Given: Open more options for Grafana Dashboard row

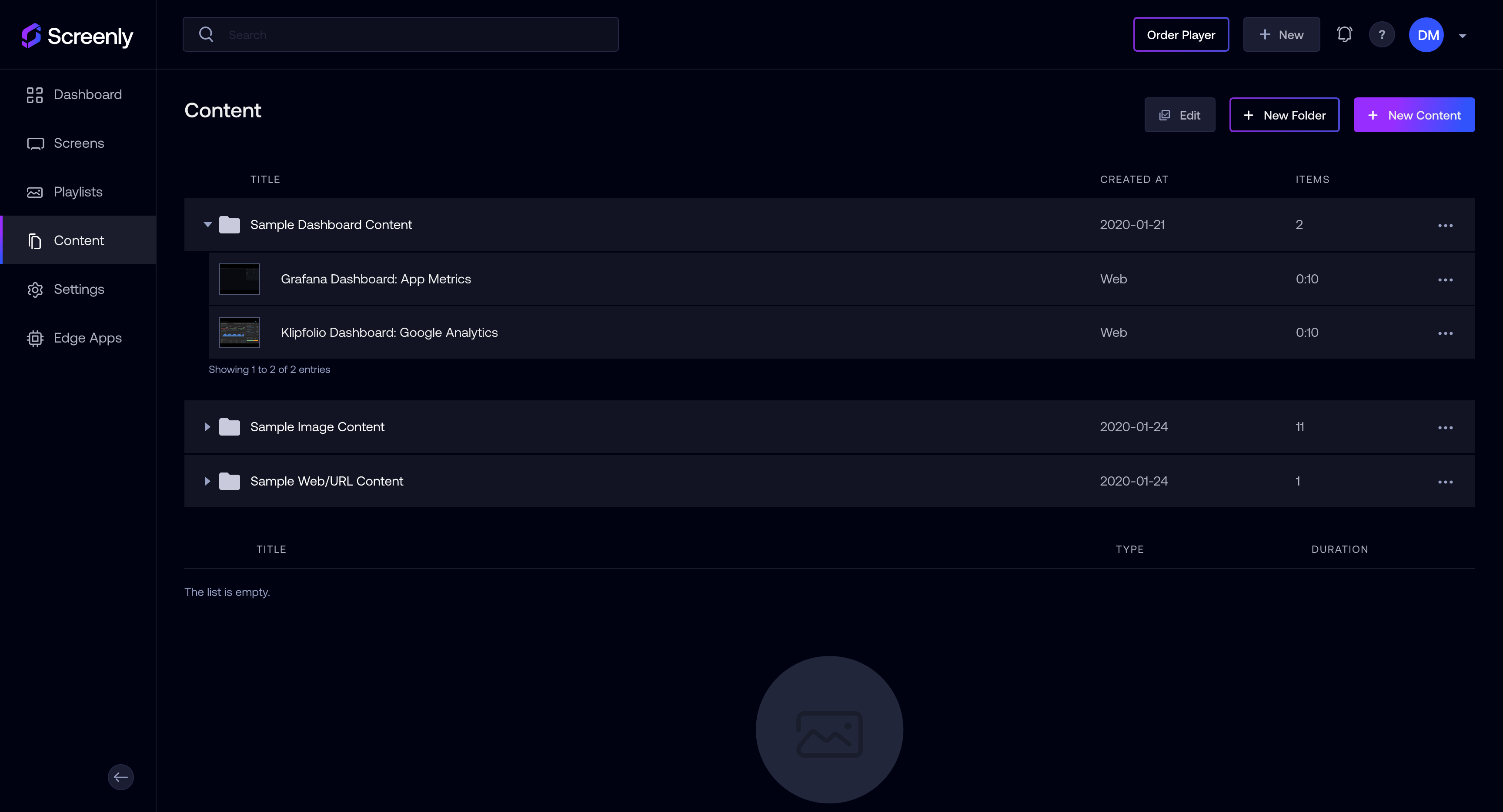Looking at the screenshot, I should click(x=1445, y=280).
